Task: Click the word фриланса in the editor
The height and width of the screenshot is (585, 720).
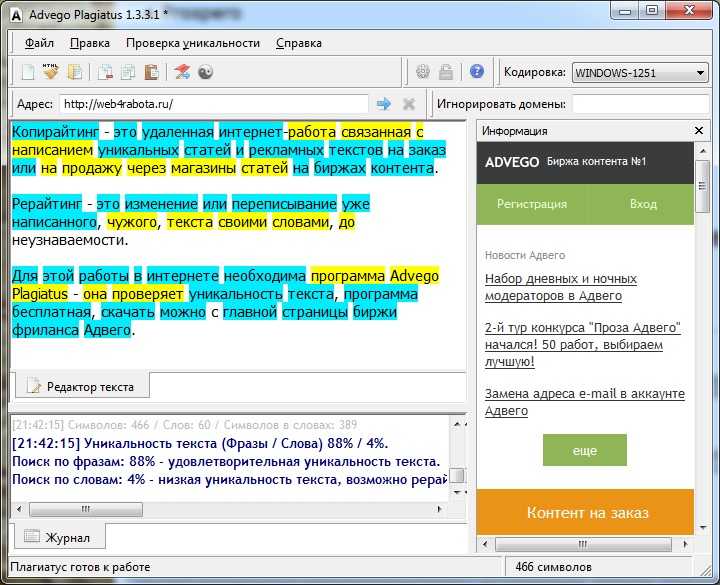Action: tap(45, 330)
